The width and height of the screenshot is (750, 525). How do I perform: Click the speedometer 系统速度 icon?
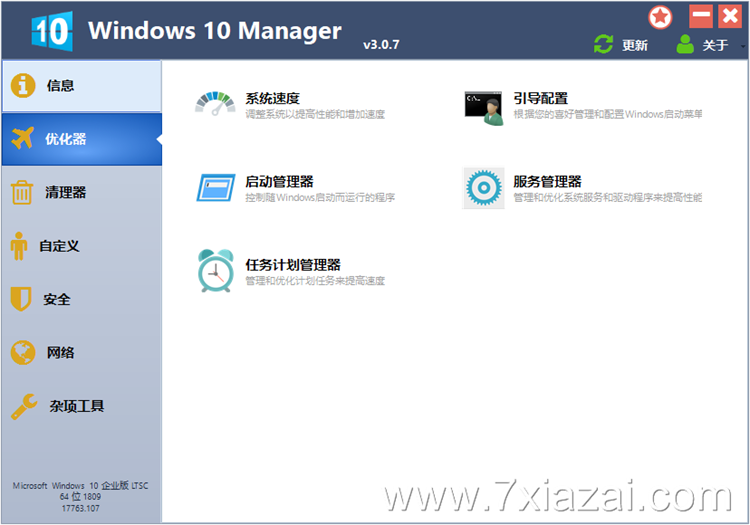(x=215, y=104)
